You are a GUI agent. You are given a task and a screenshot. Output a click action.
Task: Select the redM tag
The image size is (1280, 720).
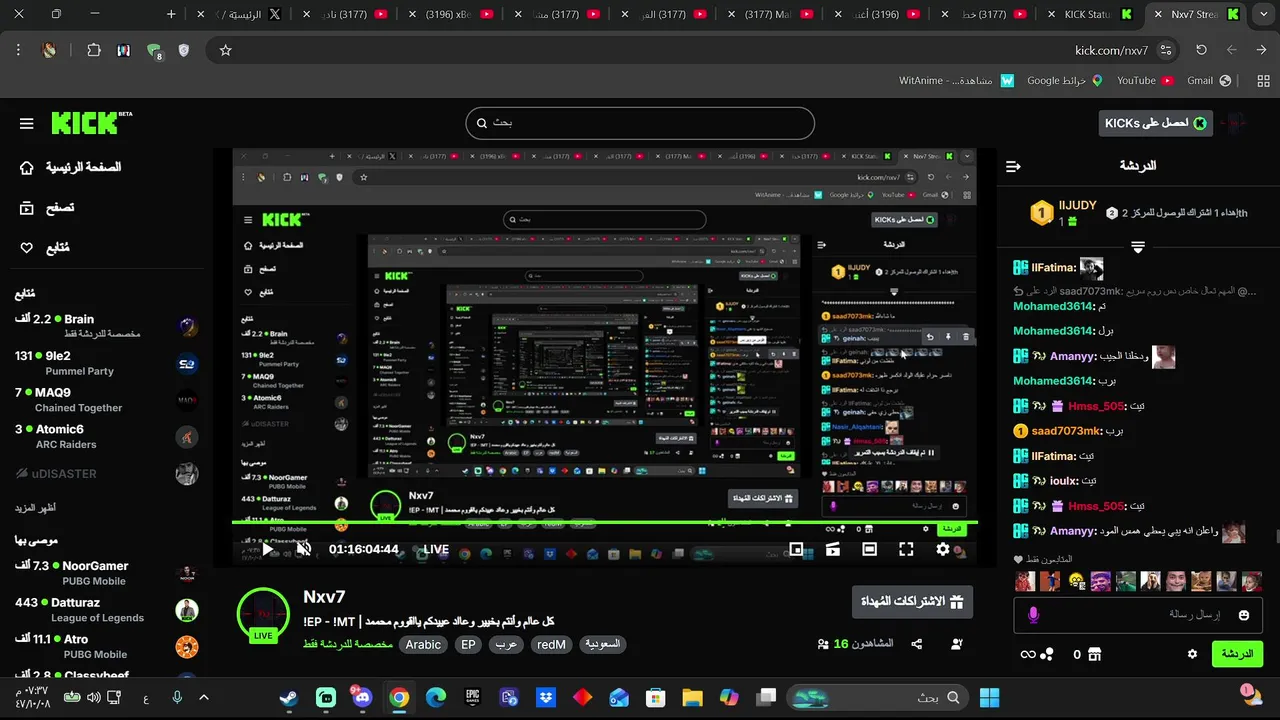(x=551, y=645)
